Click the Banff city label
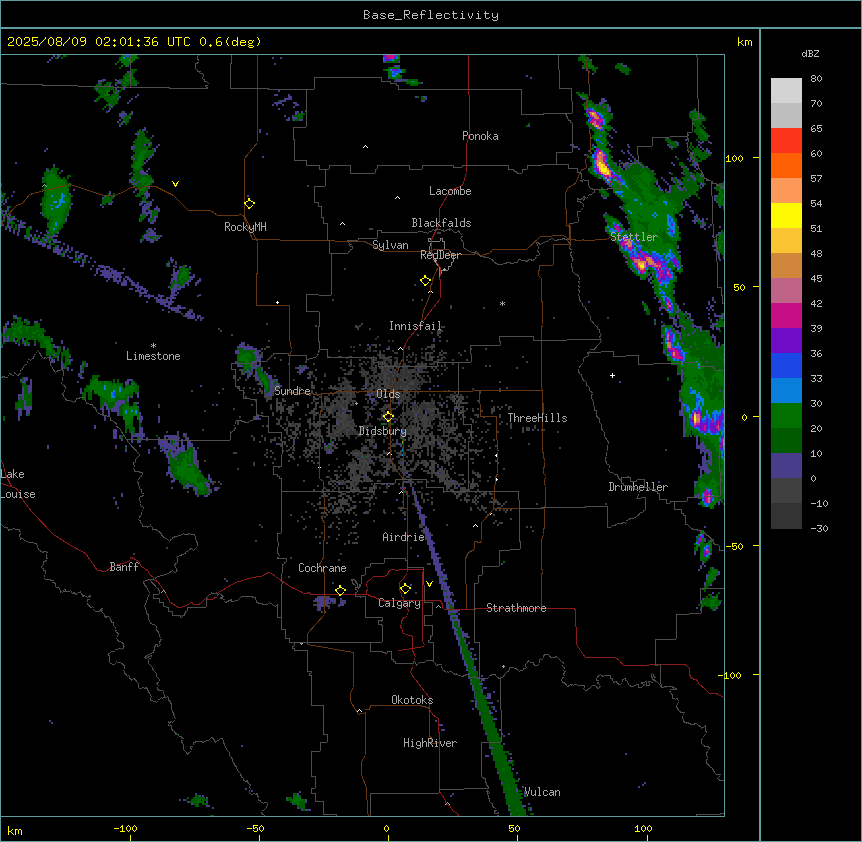 tap(124, 567)
